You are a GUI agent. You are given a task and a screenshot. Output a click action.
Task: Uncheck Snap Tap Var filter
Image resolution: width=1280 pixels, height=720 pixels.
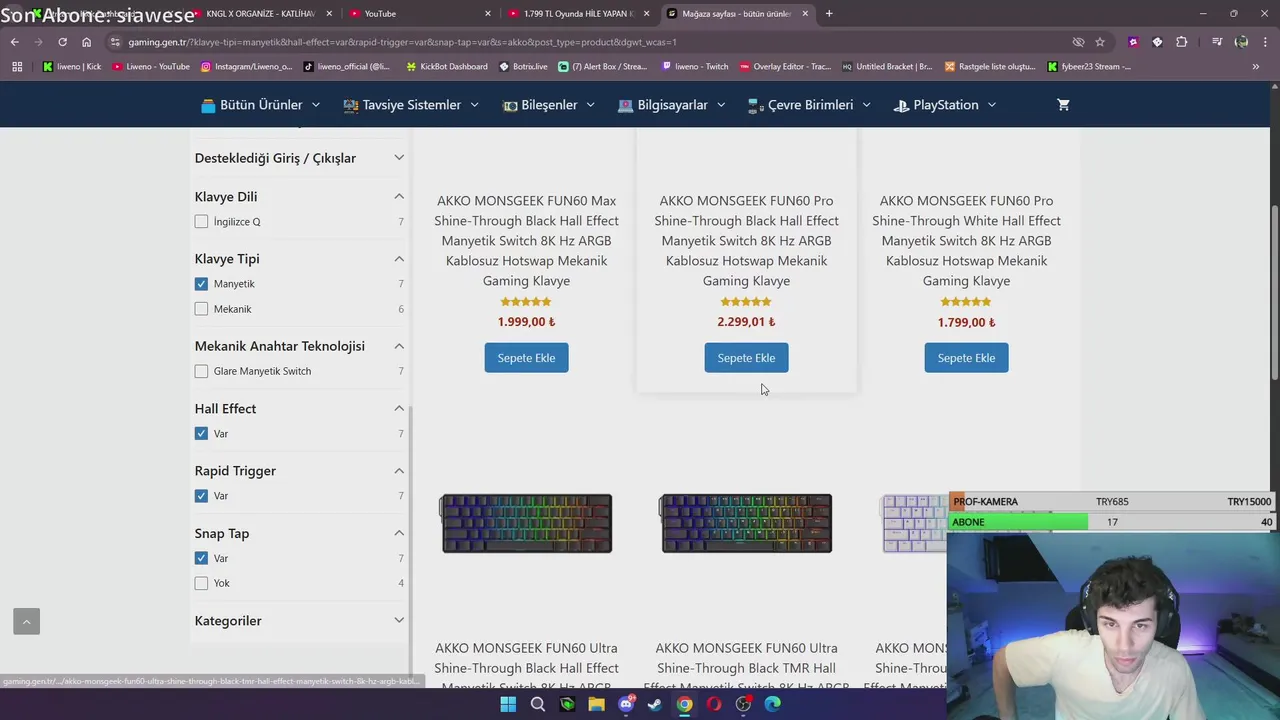click(201, 558)
